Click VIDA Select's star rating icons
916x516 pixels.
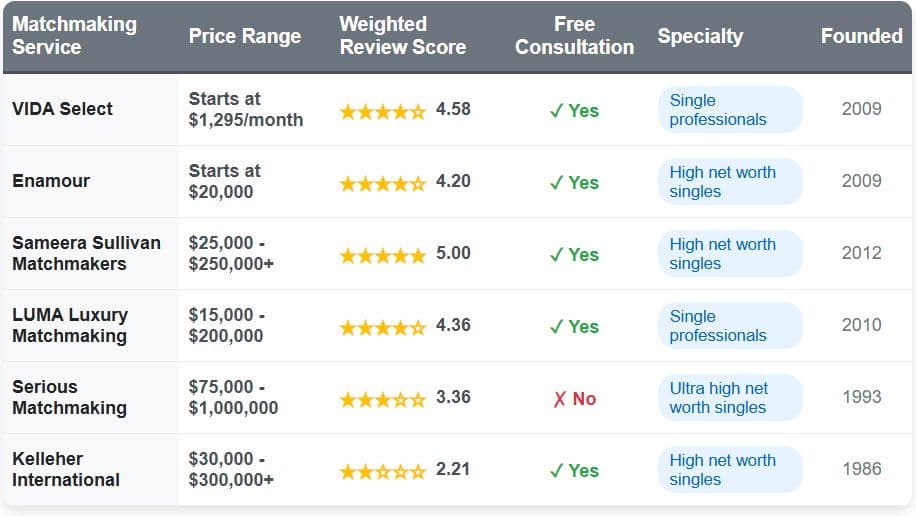[x=383, y=111]
